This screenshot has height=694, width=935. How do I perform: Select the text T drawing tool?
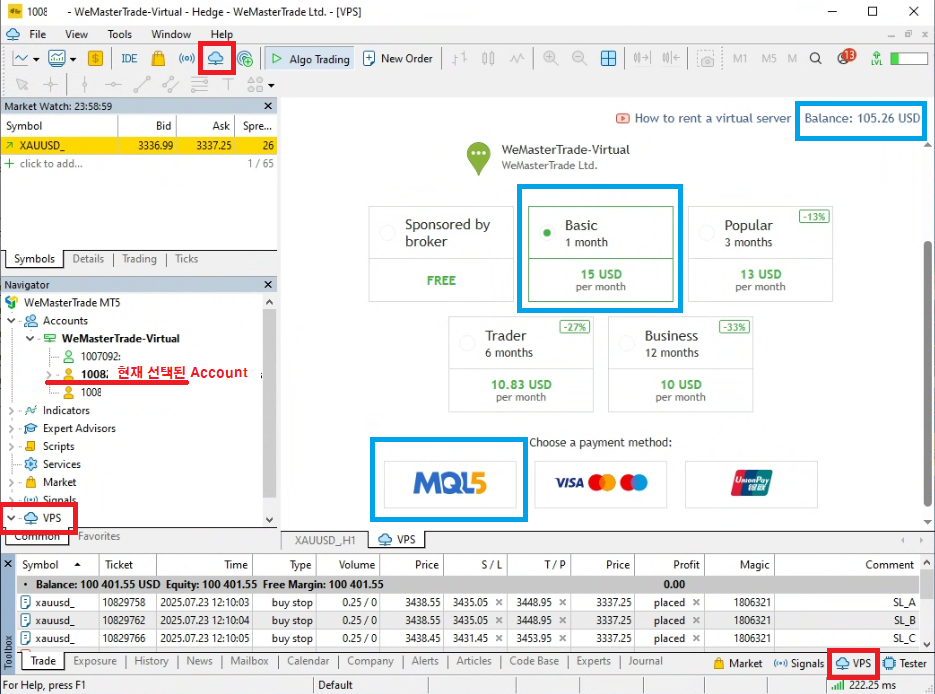227,85
